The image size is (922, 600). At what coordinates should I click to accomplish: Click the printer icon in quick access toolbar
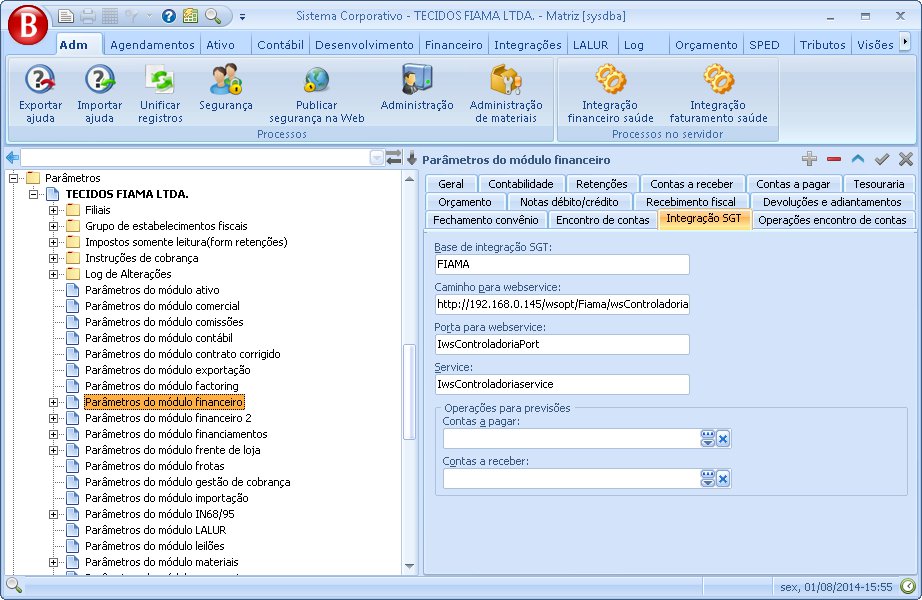click(x=88, y=16)
